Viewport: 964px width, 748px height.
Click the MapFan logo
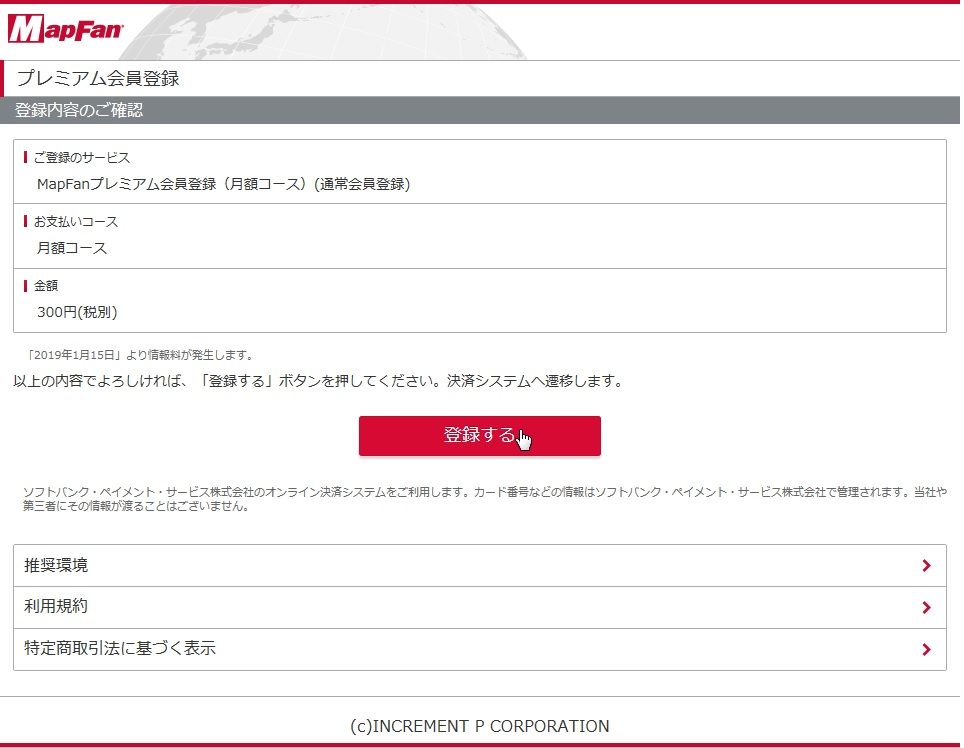66,29
